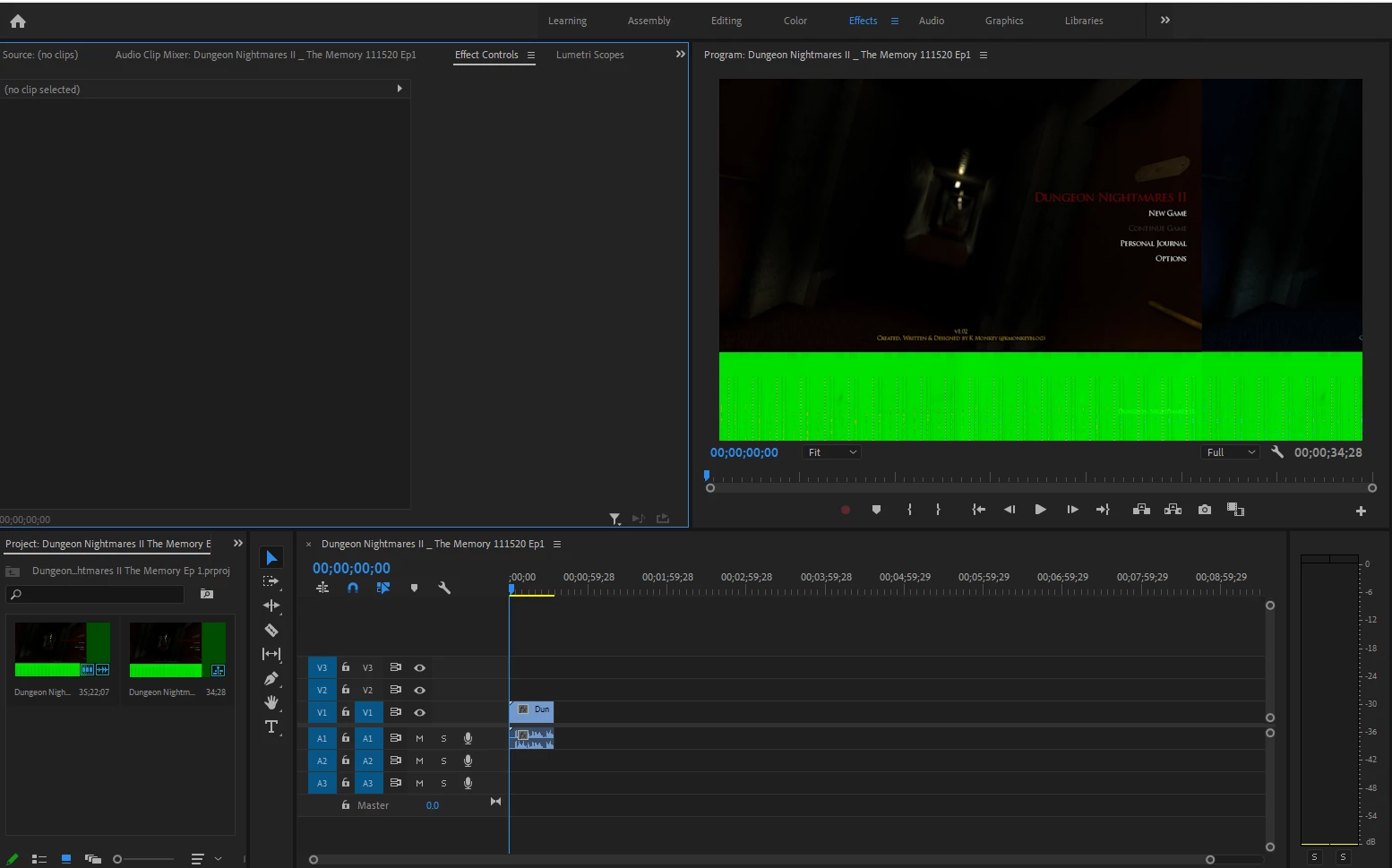Viewport: 1392px width, 868px height.
Task: Step back one frame
Action: tap(1010, 510)
